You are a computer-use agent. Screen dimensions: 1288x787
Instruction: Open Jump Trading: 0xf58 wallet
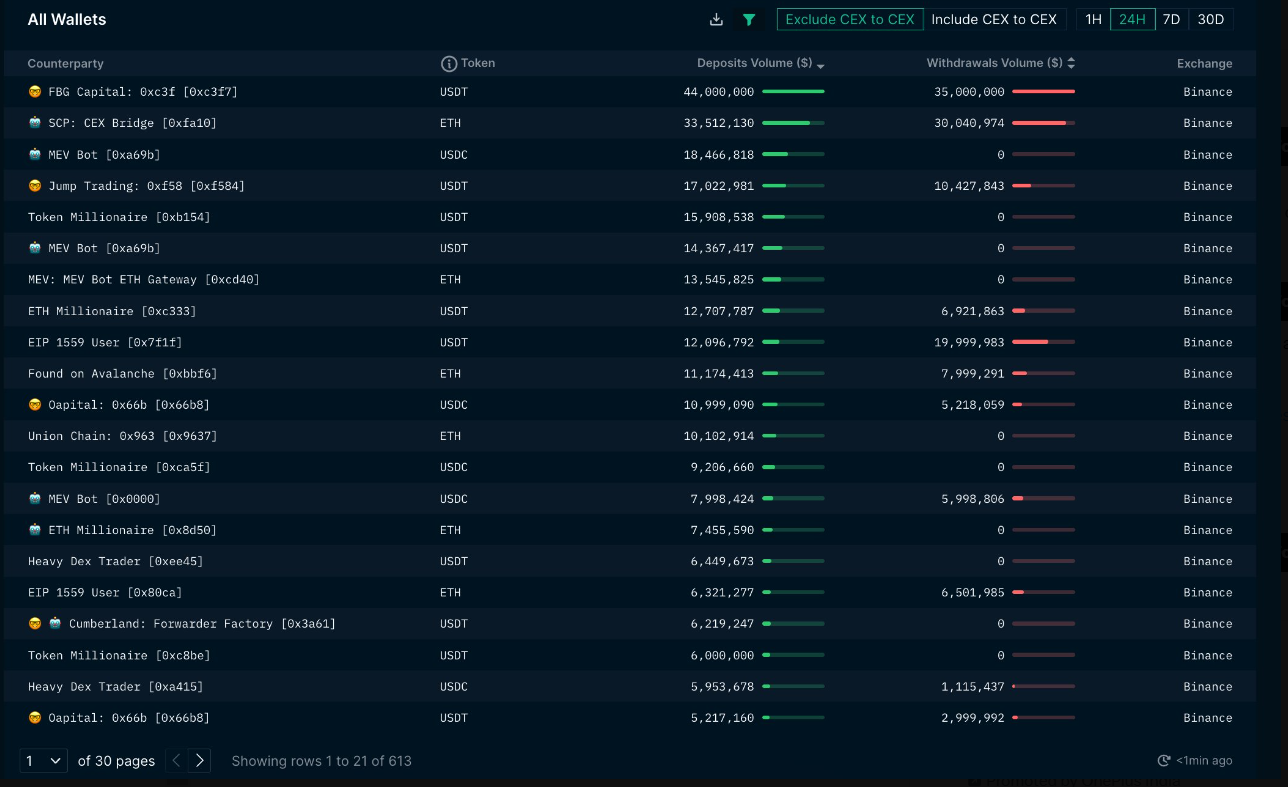tap(146, 186)
